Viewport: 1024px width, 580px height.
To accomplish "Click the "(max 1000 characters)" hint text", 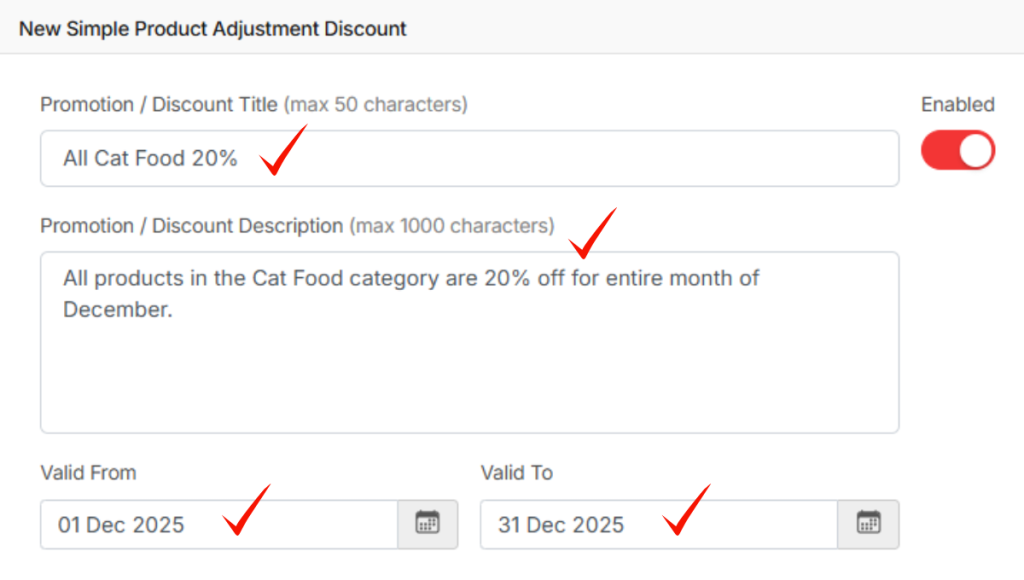I will [452, 226].
